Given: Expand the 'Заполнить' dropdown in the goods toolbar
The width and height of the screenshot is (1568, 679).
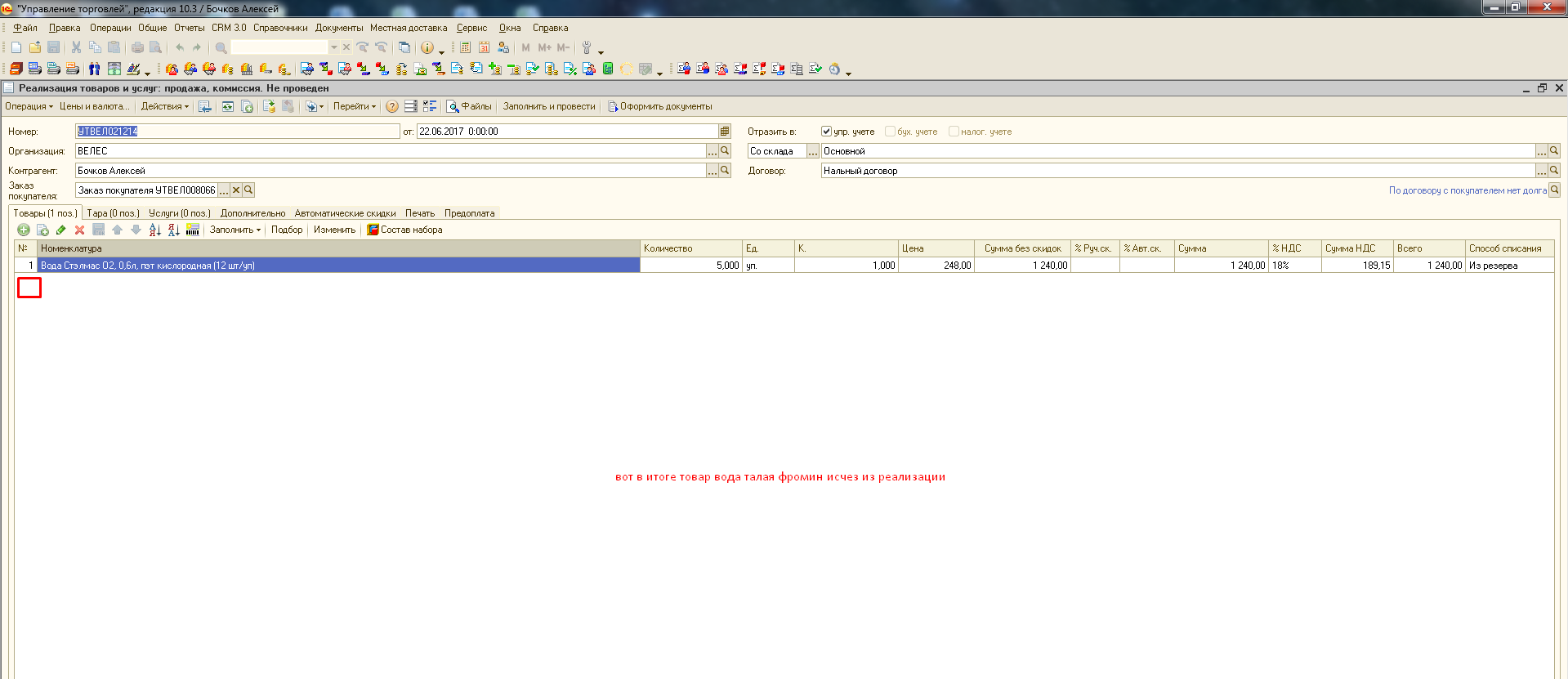Looking at the screenshot, I should pos(235,230).
